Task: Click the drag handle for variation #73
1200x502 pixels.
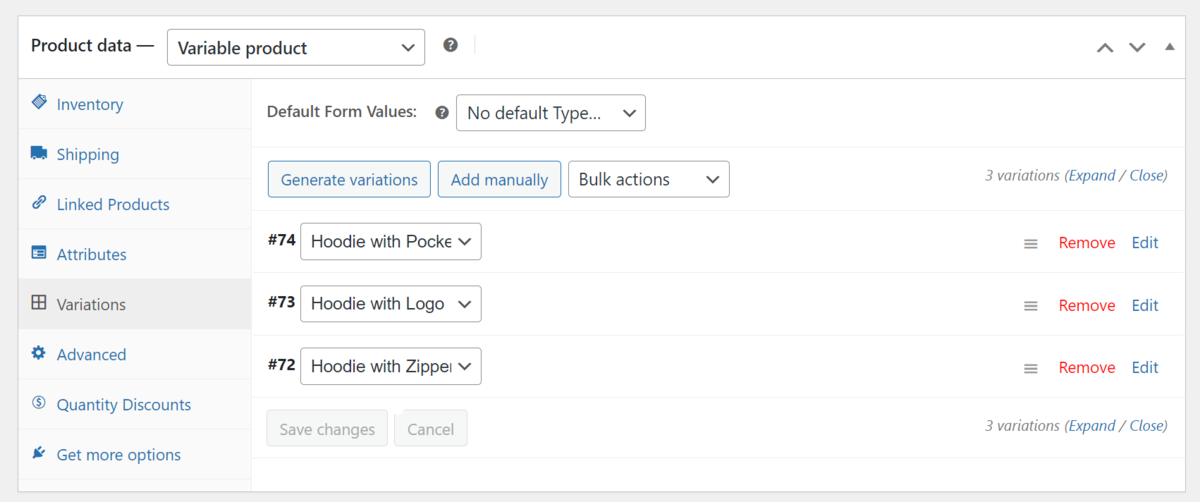Action: [1031, 306]
